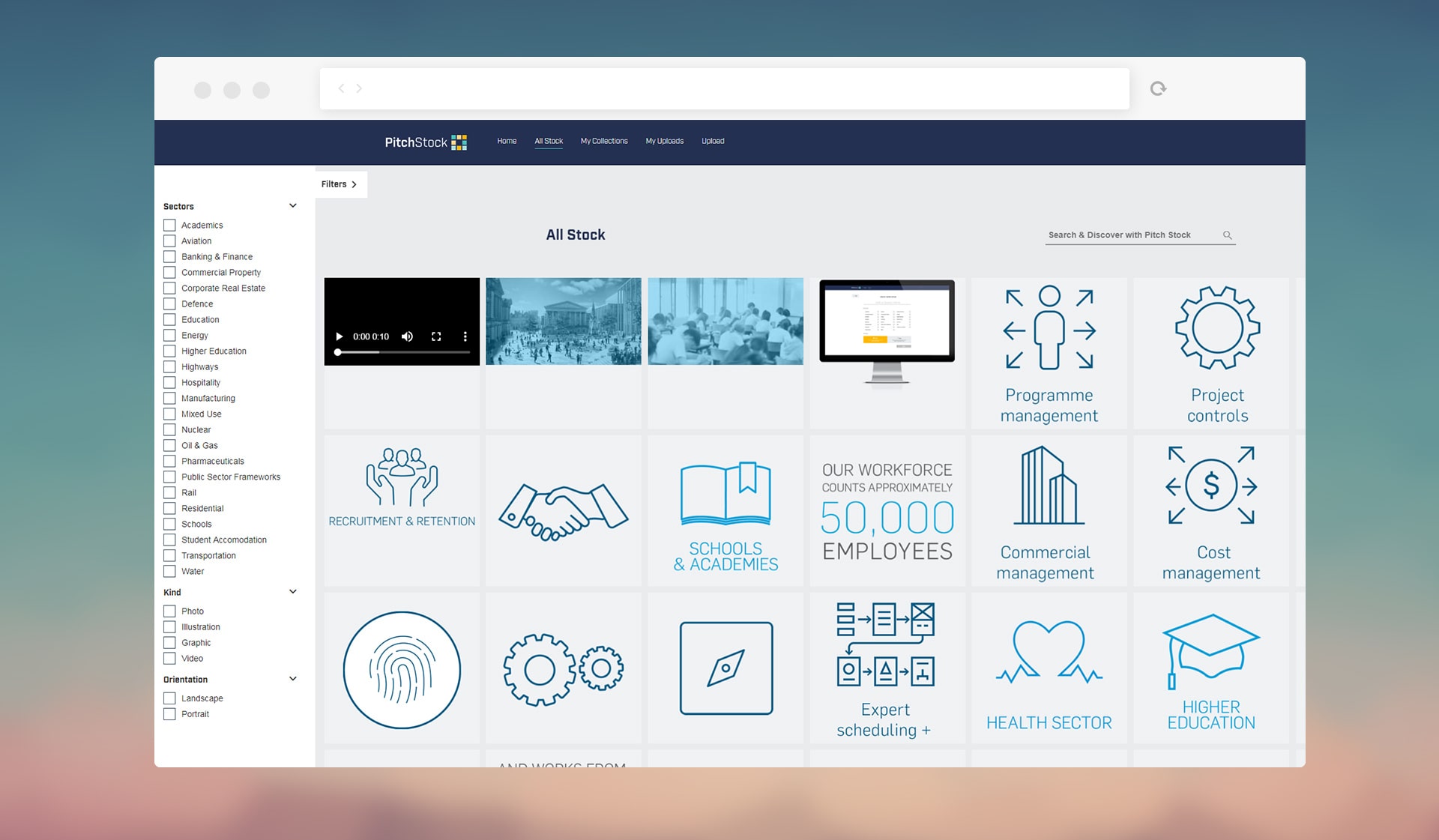This screenshot has width=1439, height=840.
Task: Collapse the Kind filter section
Action: 293,592
